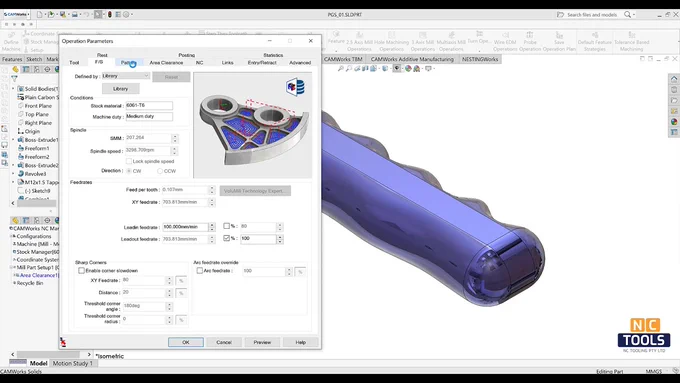Click the Help button
Screen dimensions: 680x383
[301, 342]
